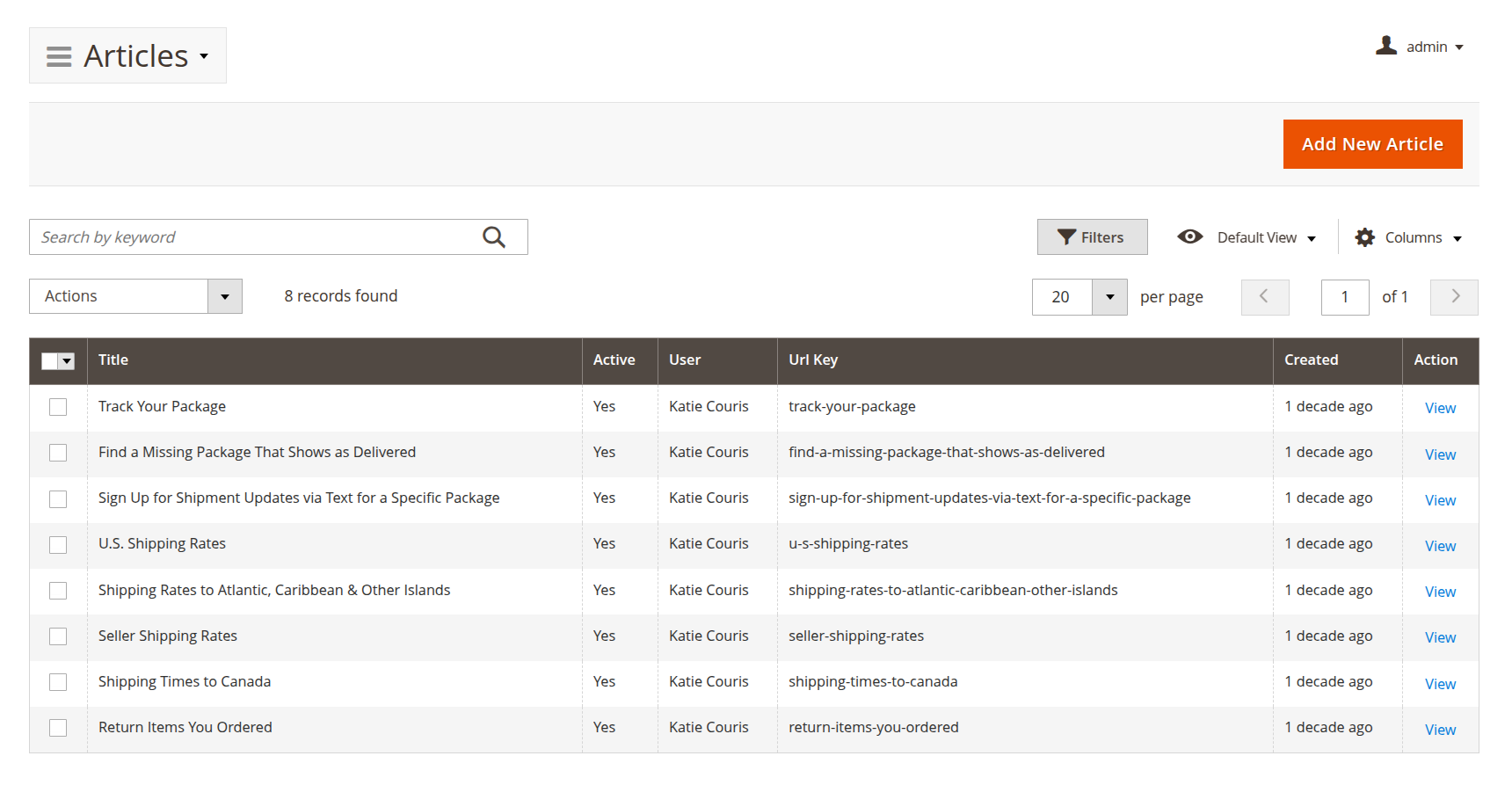Viewport: 1512px width, 785px height.
Task: Sort by the Title column header
Action: [x=113, y=360]
